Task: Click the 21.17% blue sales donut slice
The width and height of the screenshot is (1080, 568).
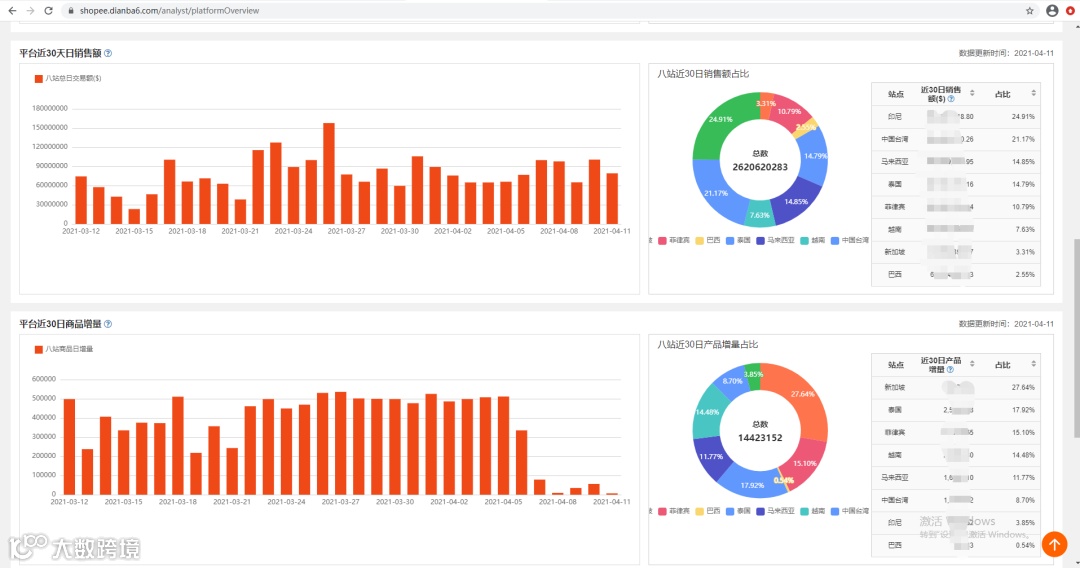Action: pos(715,193)
